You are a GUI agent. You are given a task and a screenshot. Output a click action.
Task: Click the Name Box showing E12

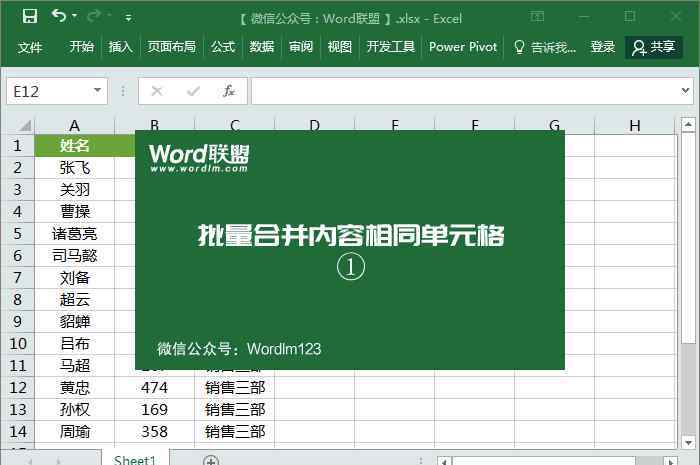(49, 91)
